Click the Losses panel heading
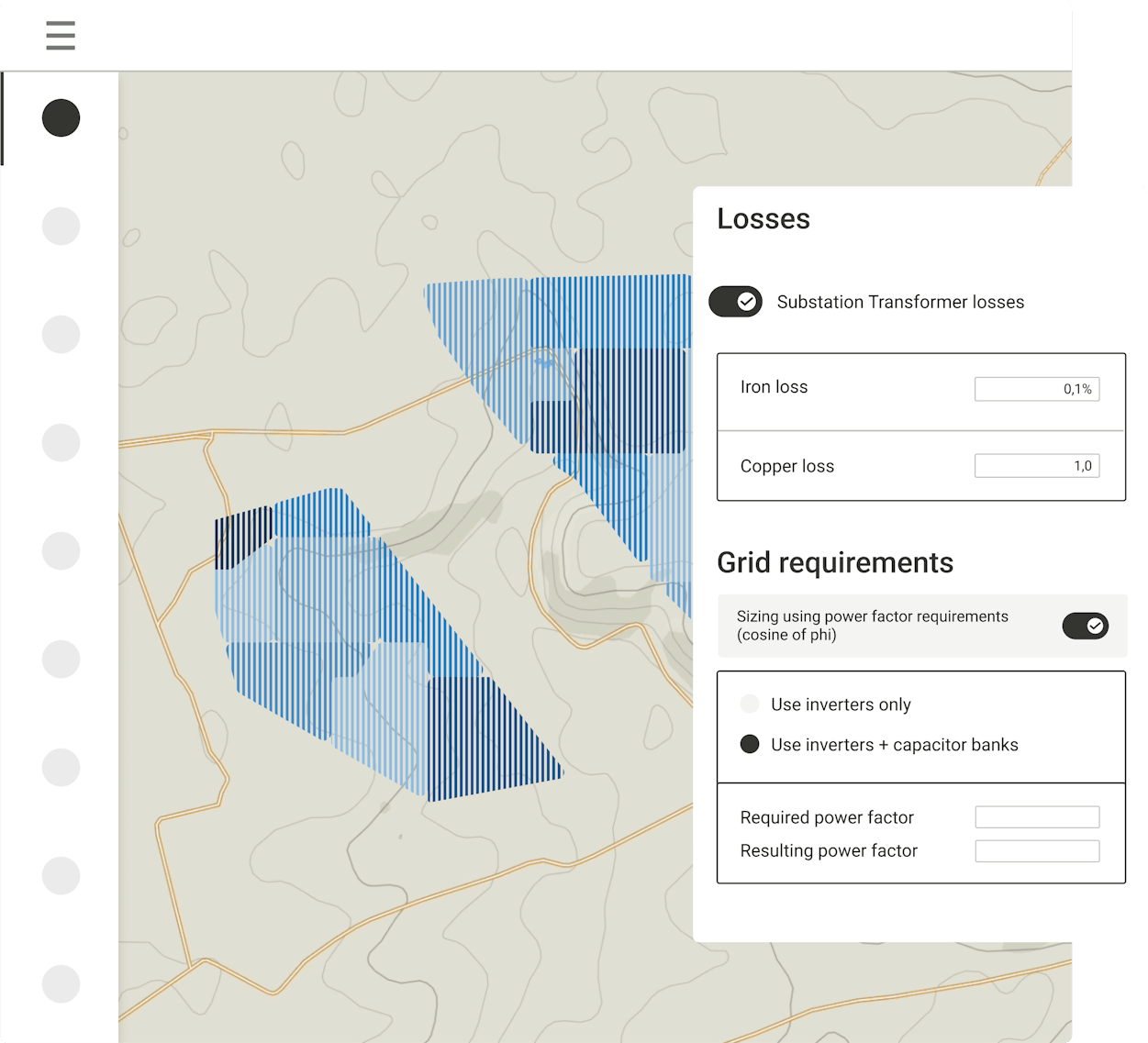The width and height of the screenshot is (1148, 1043). coord(763,219)
